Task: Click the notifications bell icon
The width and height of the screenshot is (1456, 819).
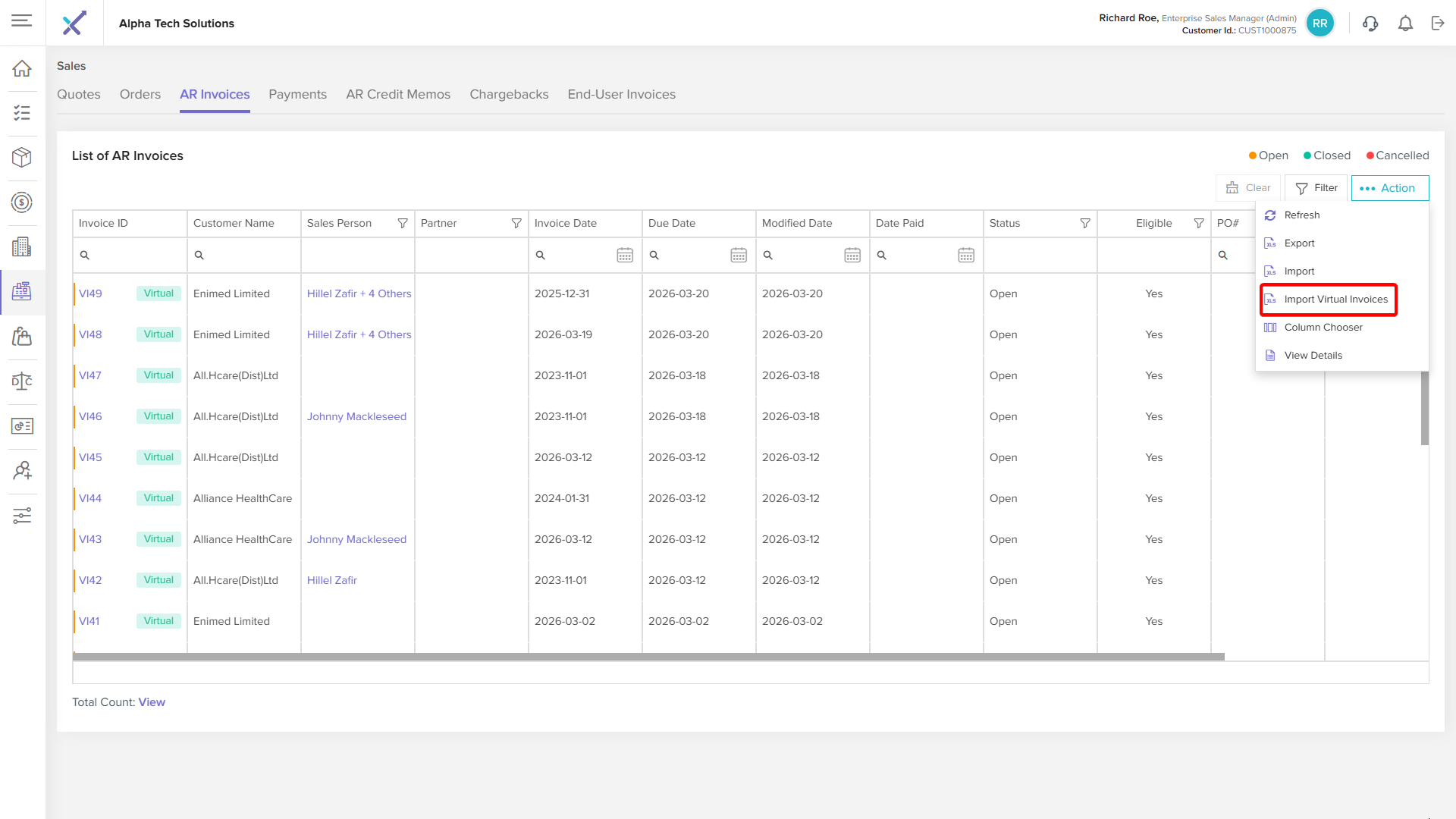Action: (x=1405, y=24)
